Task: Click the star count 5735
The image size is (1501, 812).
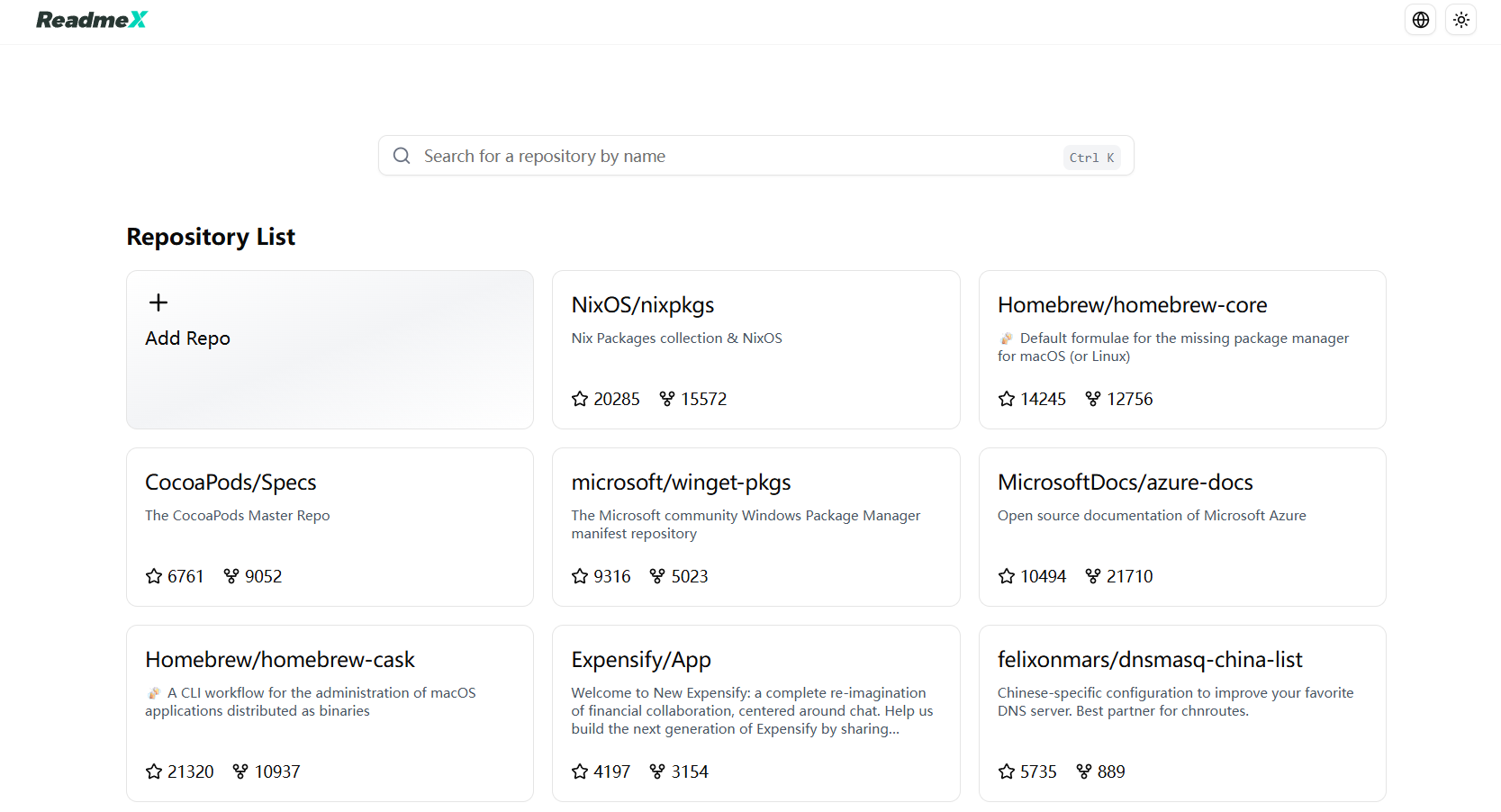Action: tap(1038, 771)
